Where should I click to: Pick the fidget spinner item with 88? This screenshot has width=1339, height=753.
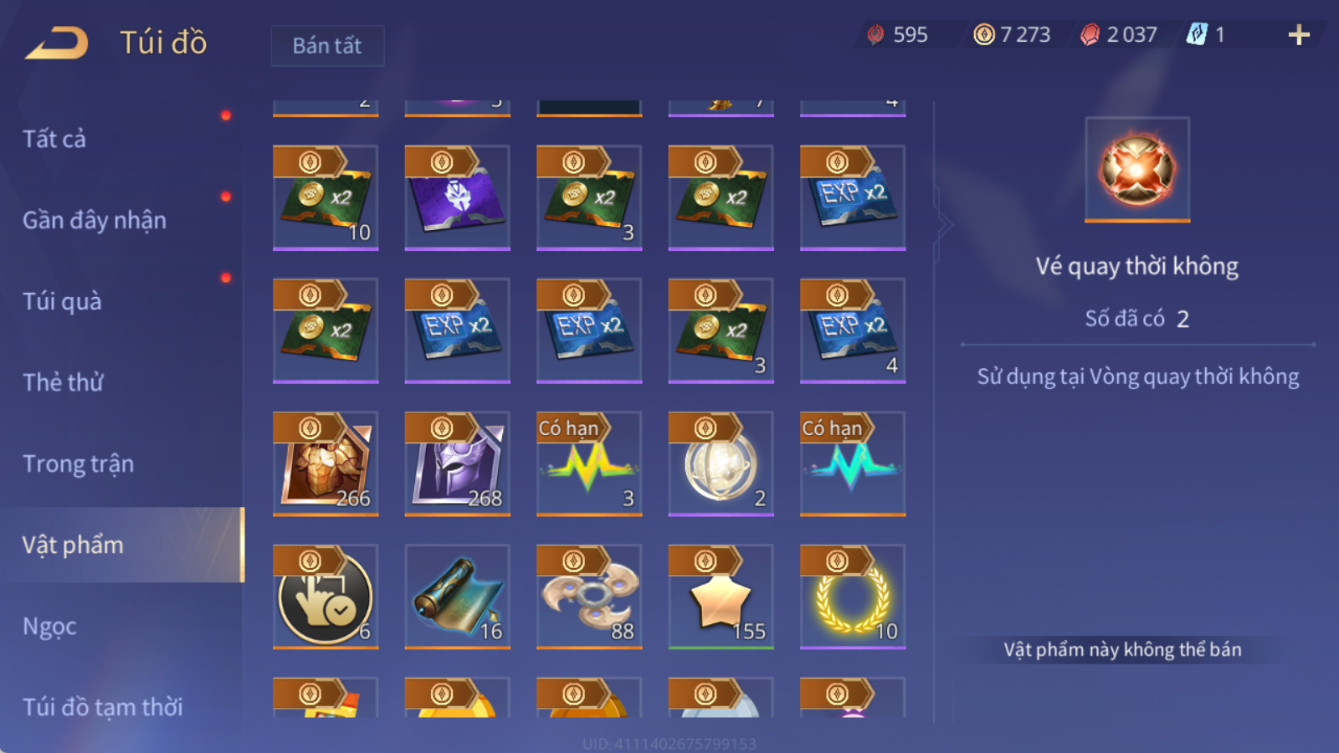[590, 597]
